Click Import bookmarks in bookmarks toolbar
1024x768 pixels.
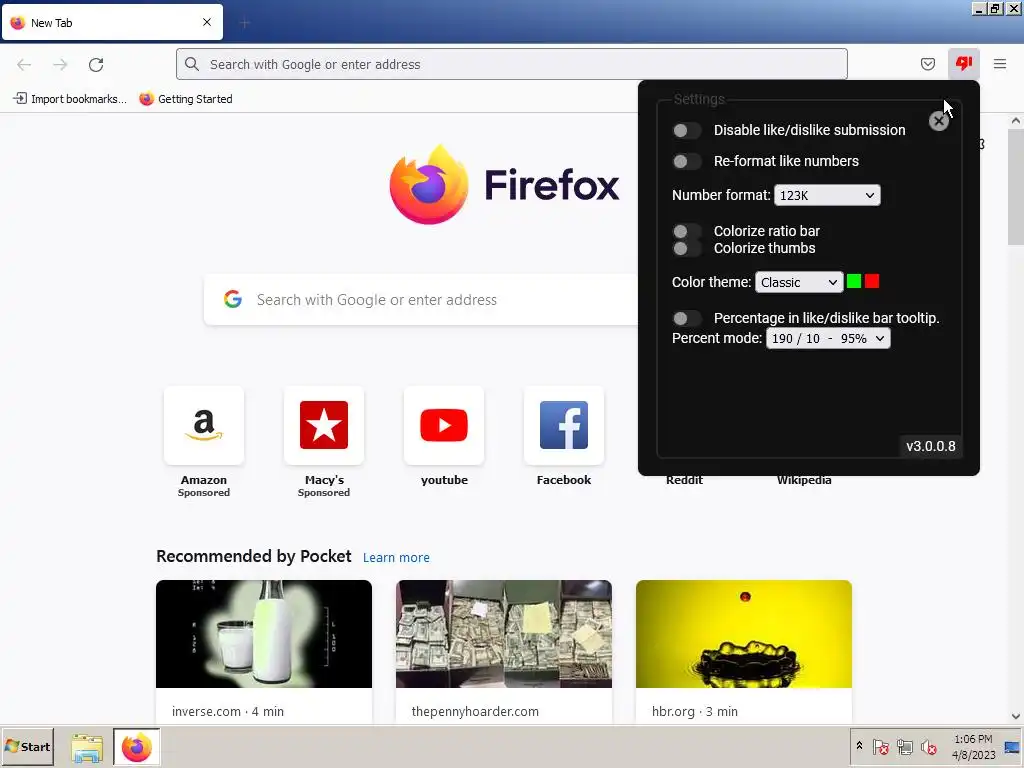[x=70, y=99]
